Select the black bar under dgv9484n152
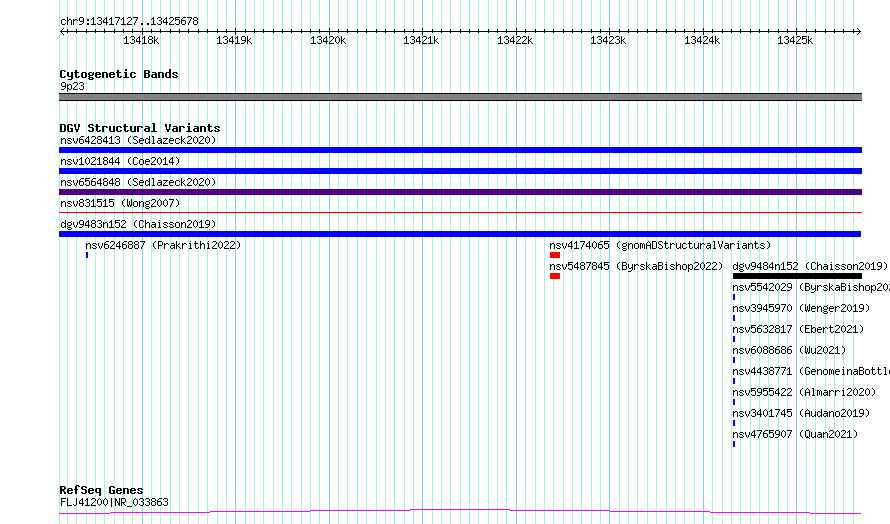 [797, 276]
